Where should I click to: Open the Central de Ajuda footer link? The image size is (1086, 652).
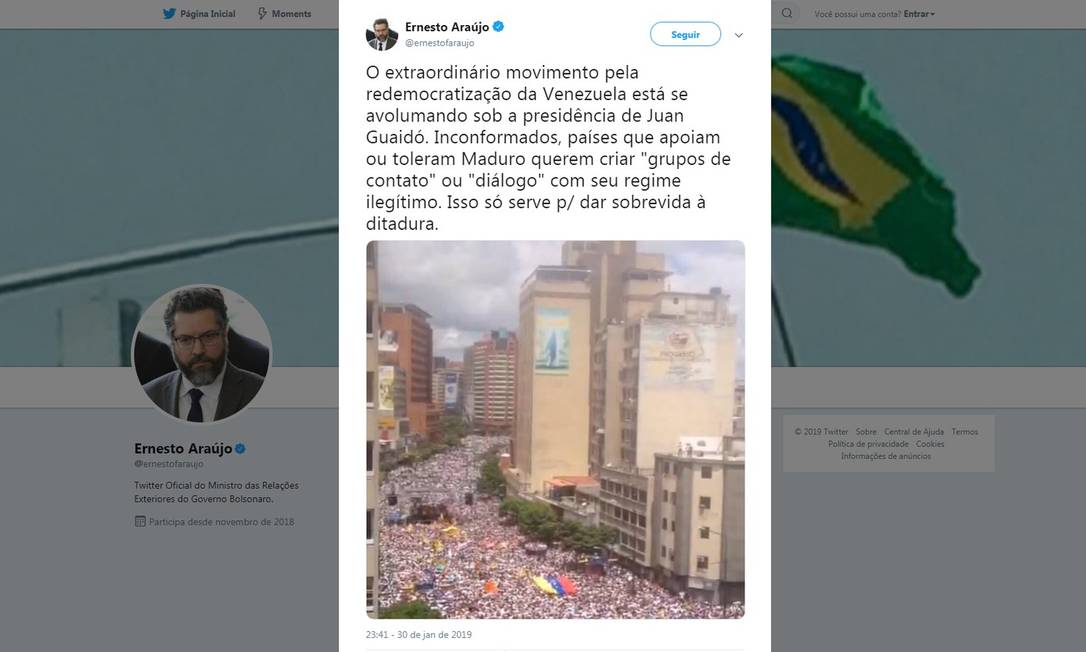[914, 432]
